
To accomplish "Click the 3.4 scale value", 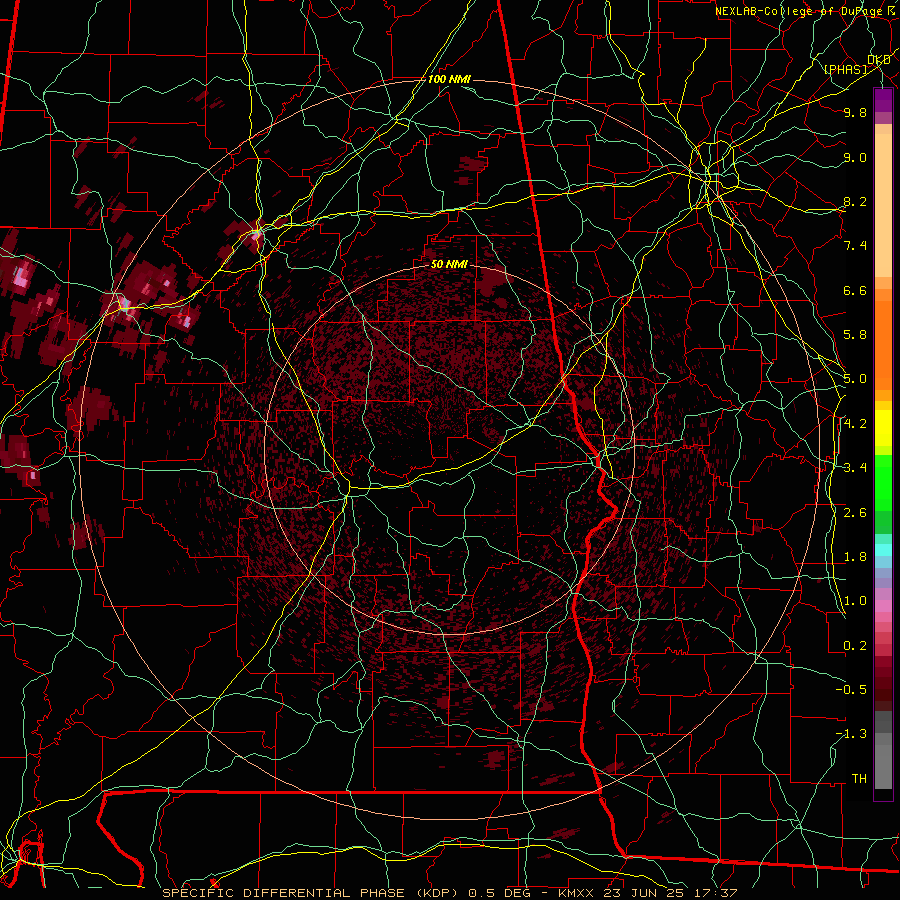I will (x=855, y=468).
